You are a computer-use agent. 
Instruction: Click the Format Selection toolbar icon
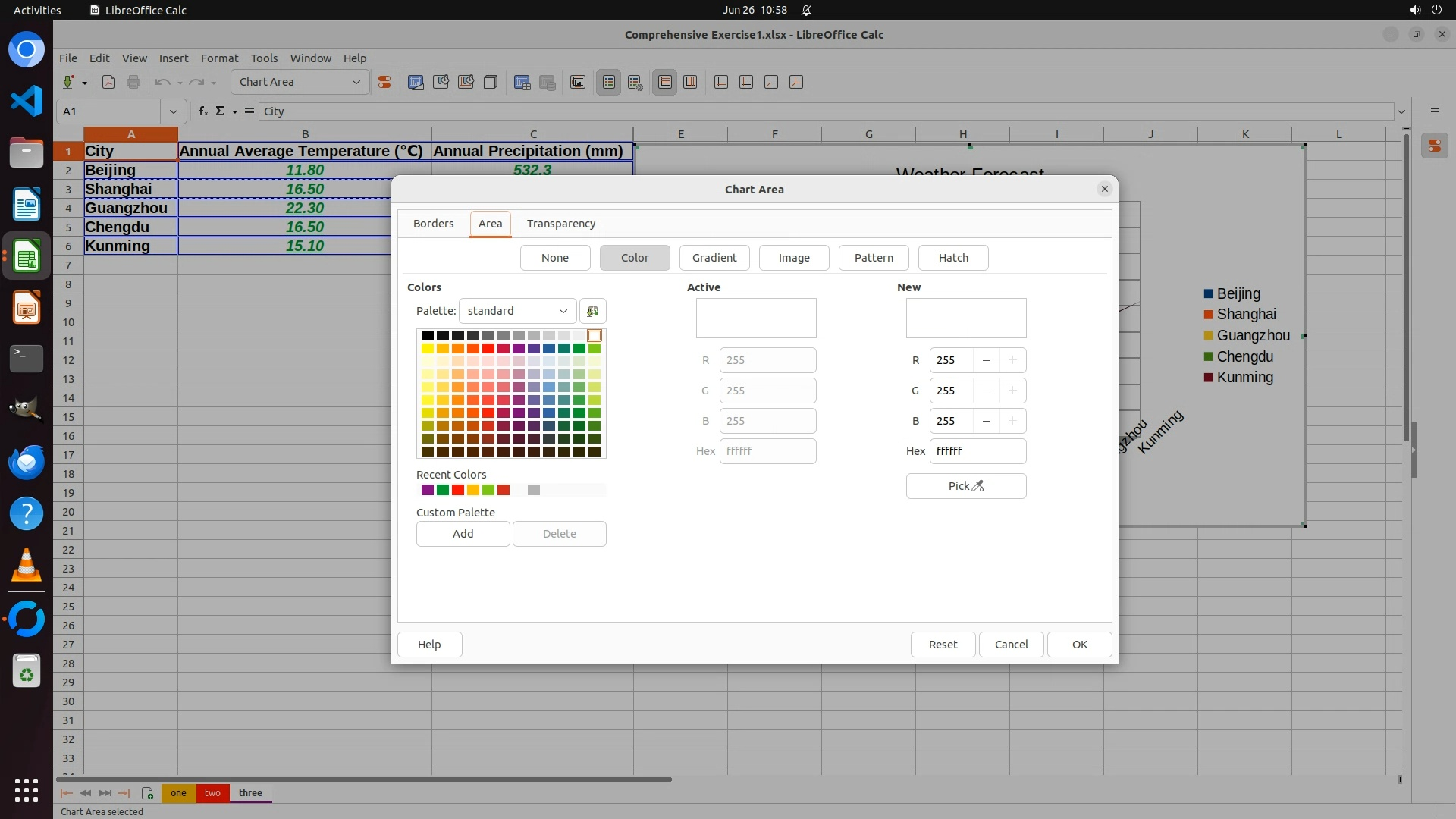(384, 82)
